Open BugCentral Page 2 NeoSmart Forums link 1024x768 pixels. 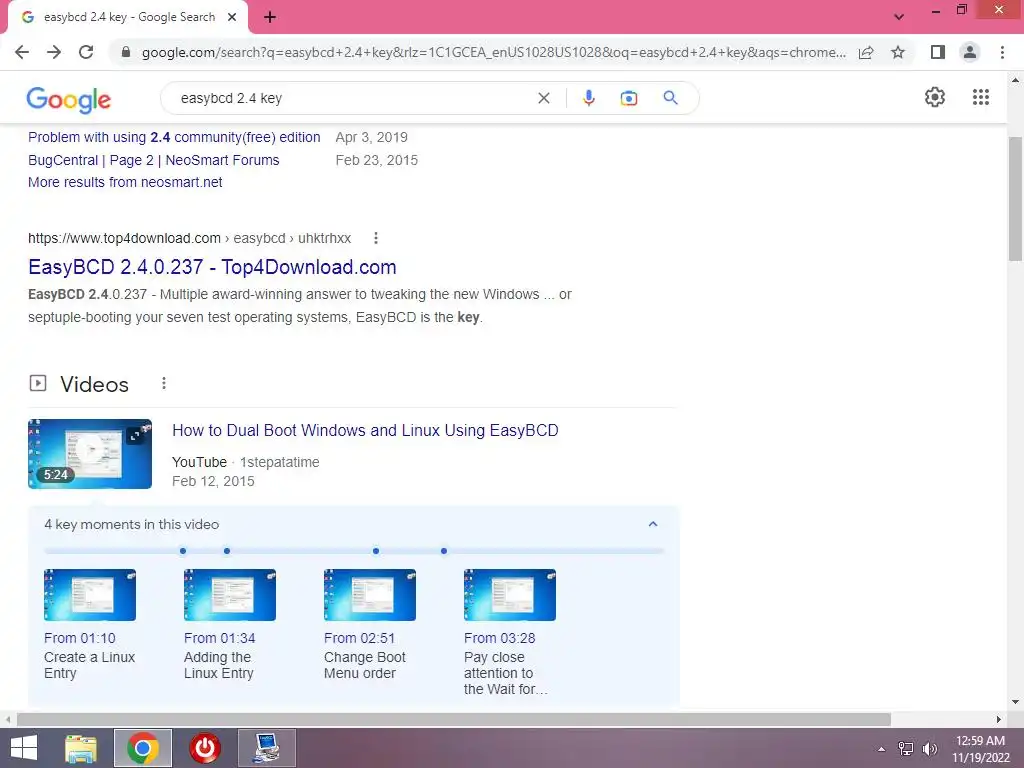153,160
